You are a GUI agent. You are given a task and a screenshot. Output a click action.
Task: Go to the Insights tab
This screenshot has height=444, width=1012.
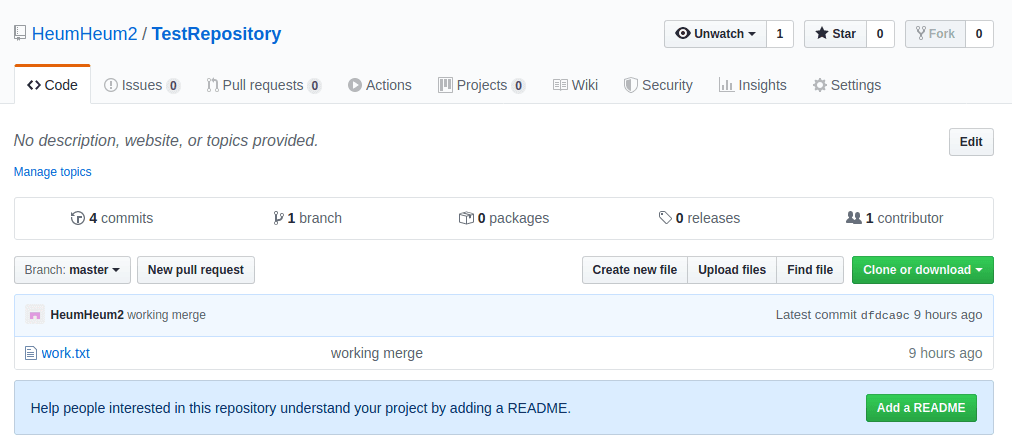tap(752, 85)
